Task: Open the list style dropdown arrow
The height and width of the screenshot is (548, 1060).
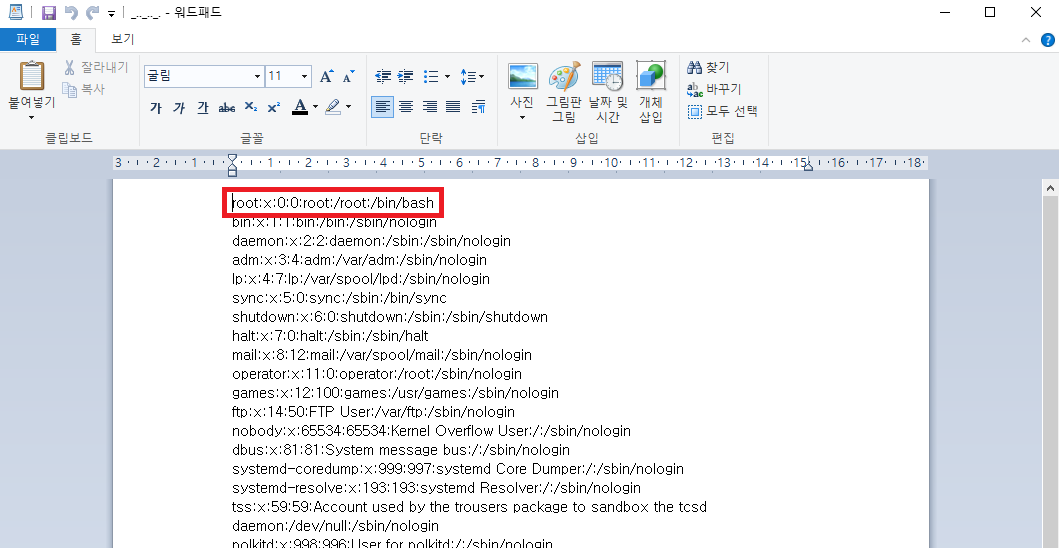Action: [448, 76]
